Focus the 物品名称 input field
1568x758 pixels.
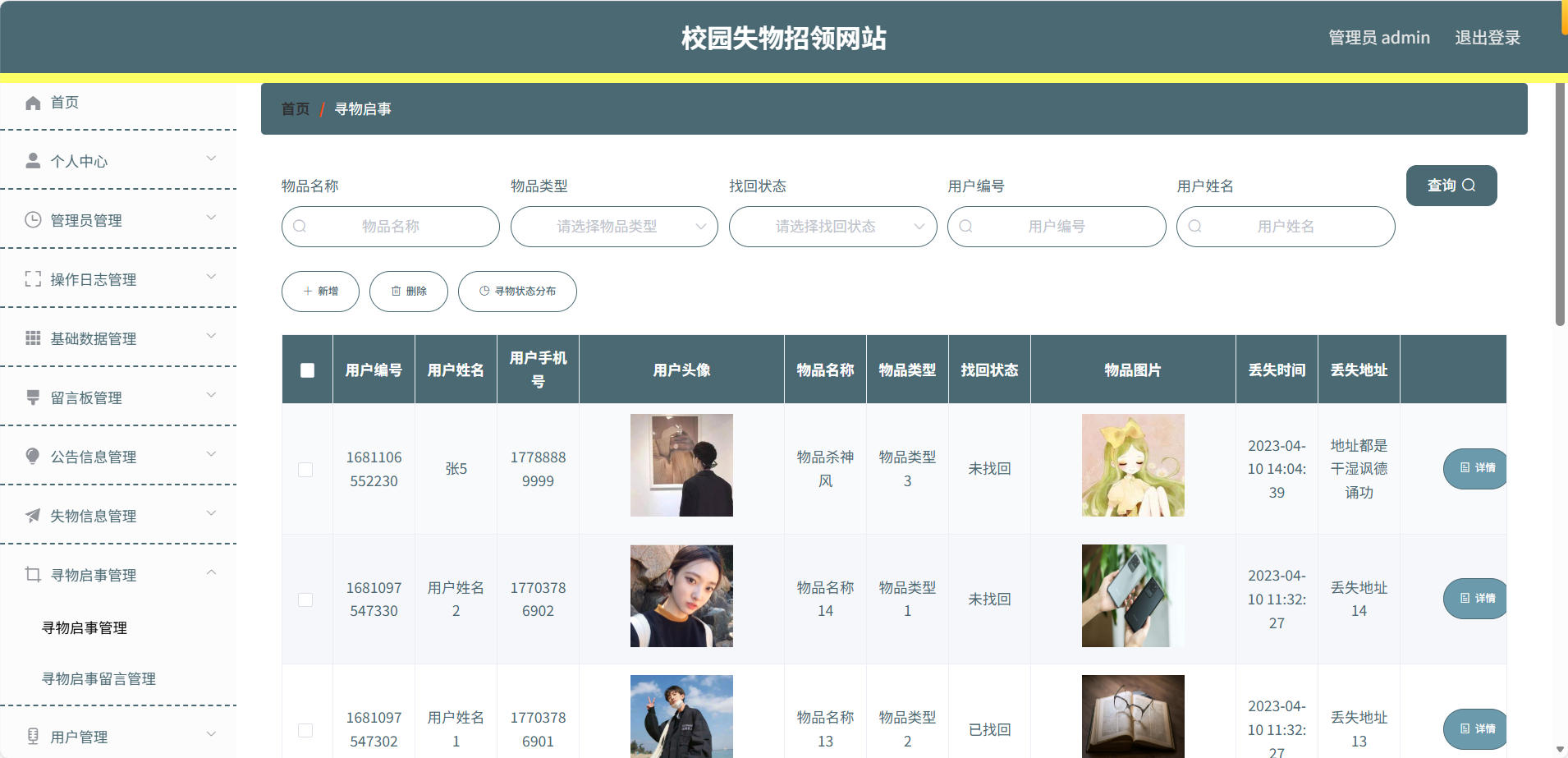click(391, 227)
